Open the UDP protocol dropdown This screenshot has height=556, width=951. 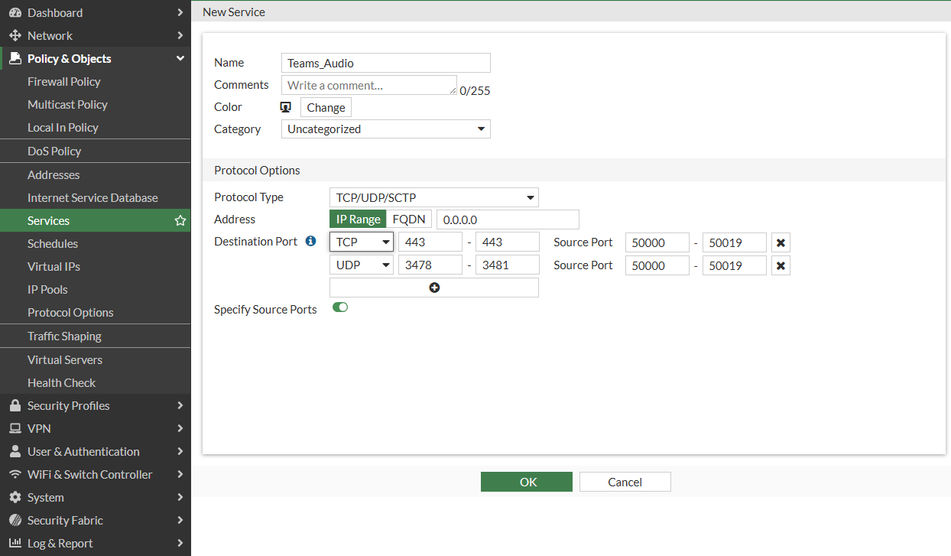[361, 265]
